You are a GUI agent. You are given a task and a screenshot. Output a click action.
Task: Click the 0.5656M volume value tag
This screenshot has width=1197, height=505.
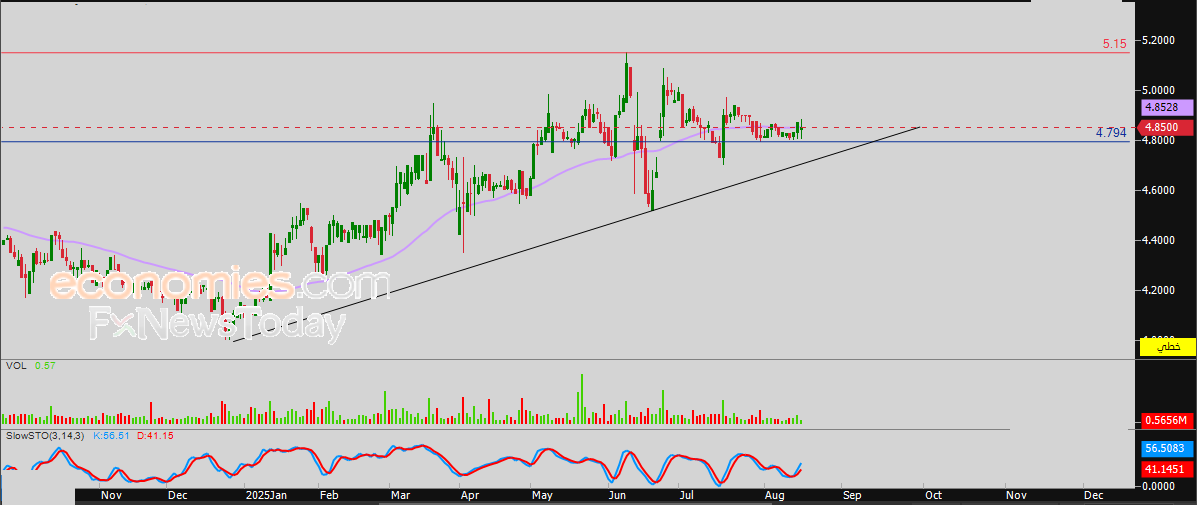(x=1166, y=421)
